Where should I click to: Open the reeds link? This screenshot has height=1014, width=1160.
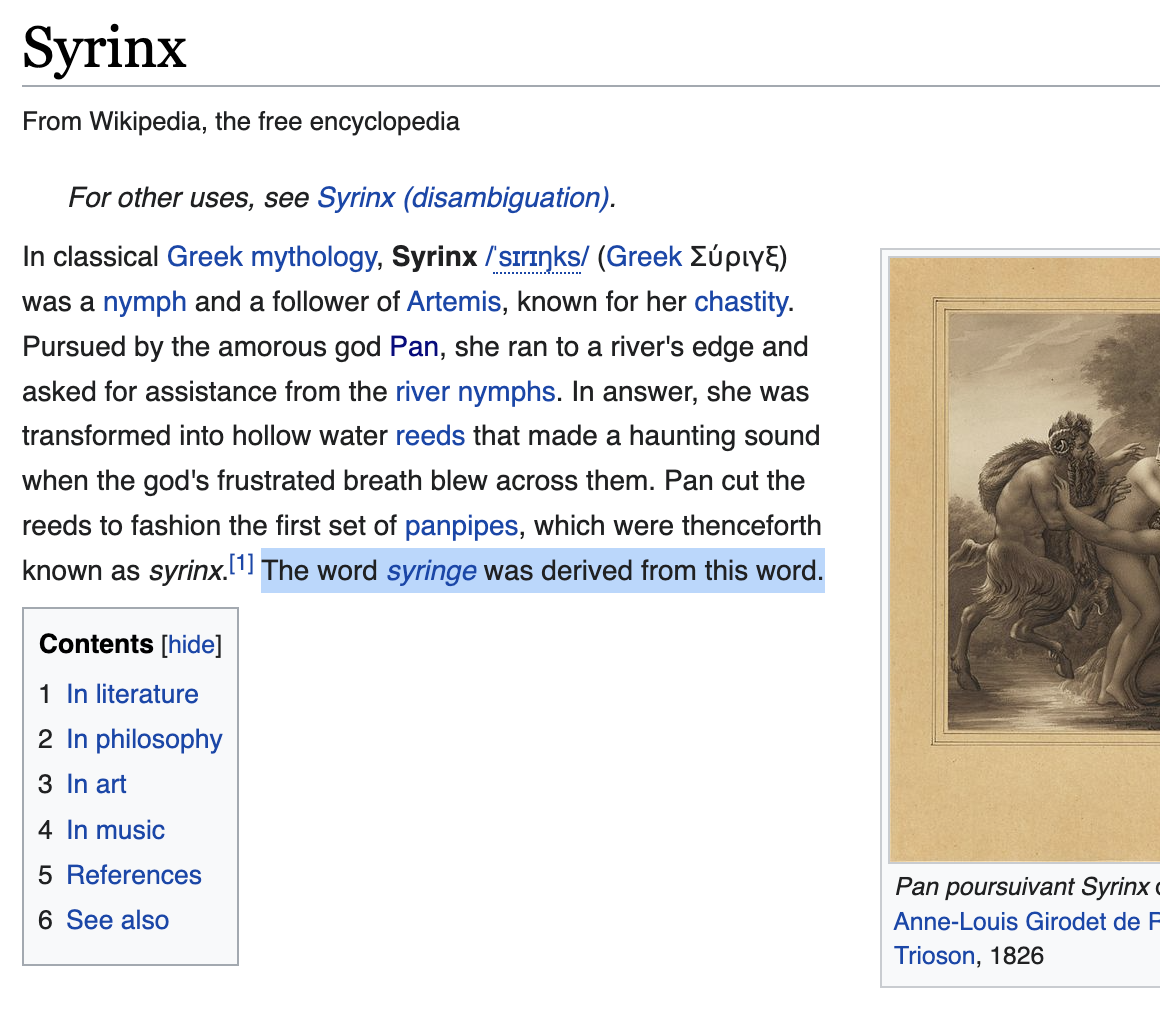click(x=430, y=436)
